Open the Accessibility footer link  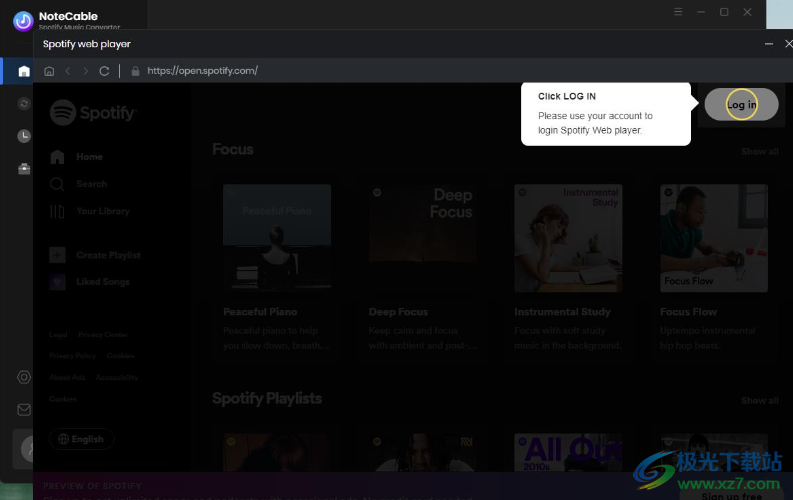coord(117,378)
